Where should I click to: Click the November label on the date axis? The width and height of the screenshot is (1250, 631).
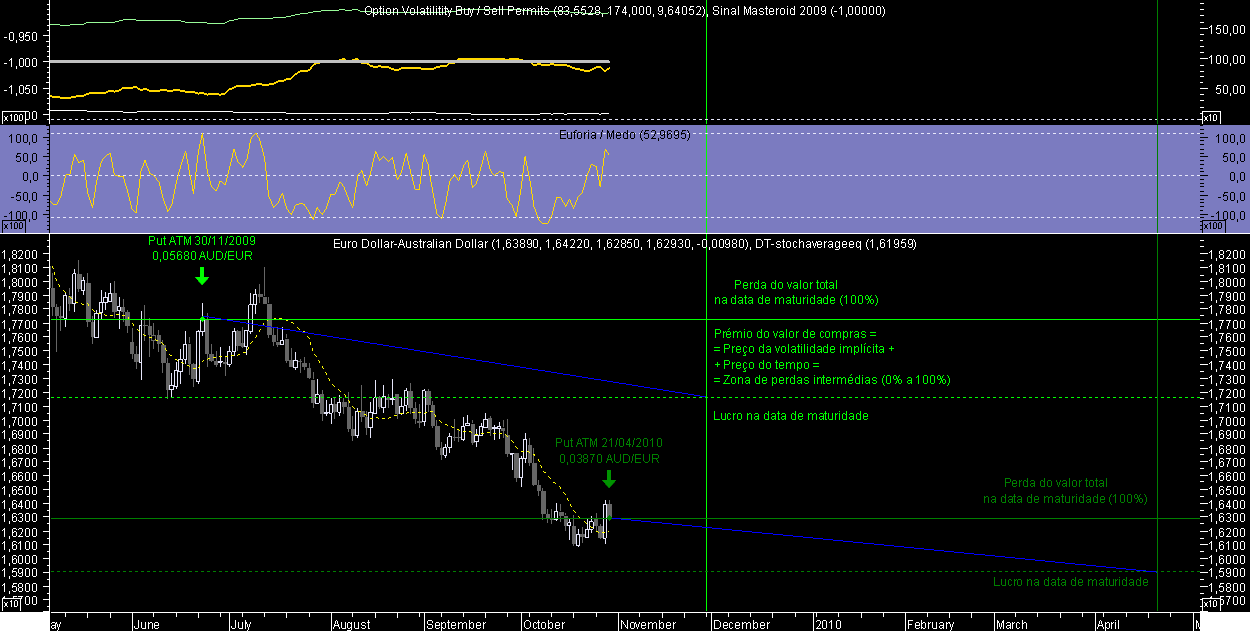(647, 624)
